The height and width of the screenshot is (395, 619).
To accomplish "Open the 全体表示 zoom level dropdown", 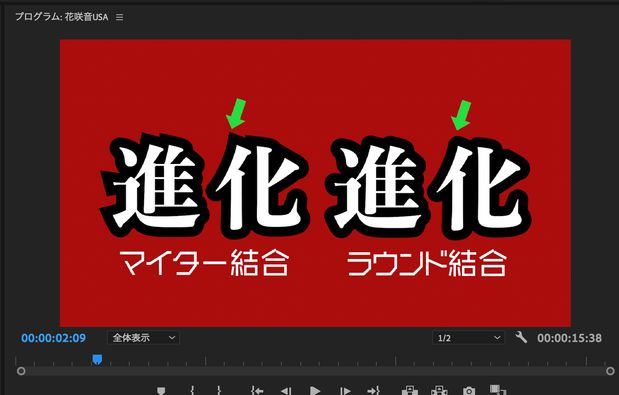I will 143,338.
